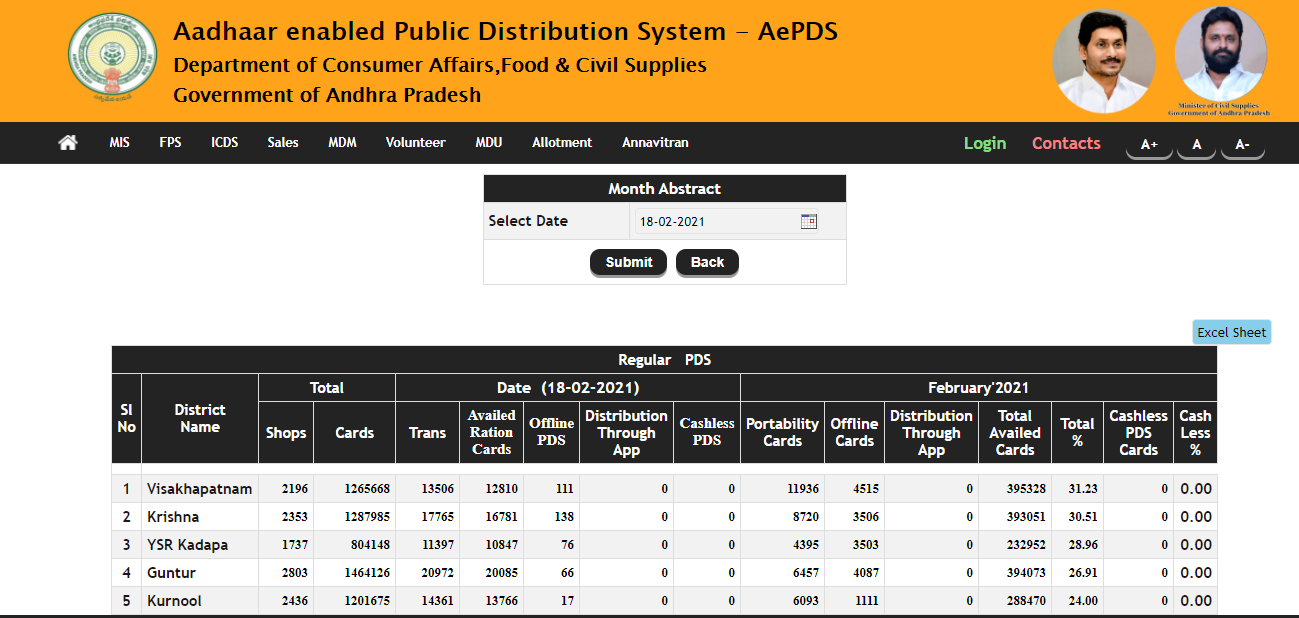Open the Sales menu
This screenshot has height=618, width=1299.
[x=283, y=143]
